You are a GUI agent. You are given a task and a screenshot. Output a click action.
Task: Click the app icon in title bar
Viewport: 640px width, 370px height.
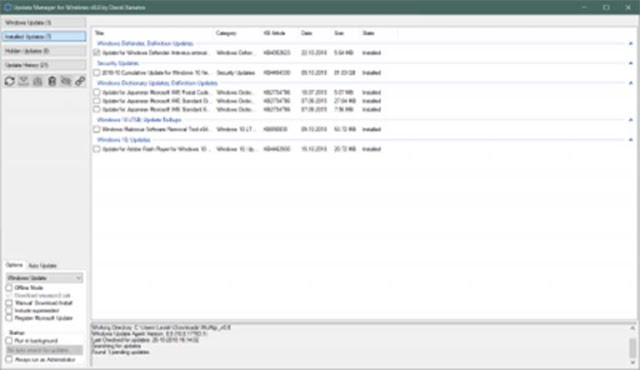[x=7, y=7]
